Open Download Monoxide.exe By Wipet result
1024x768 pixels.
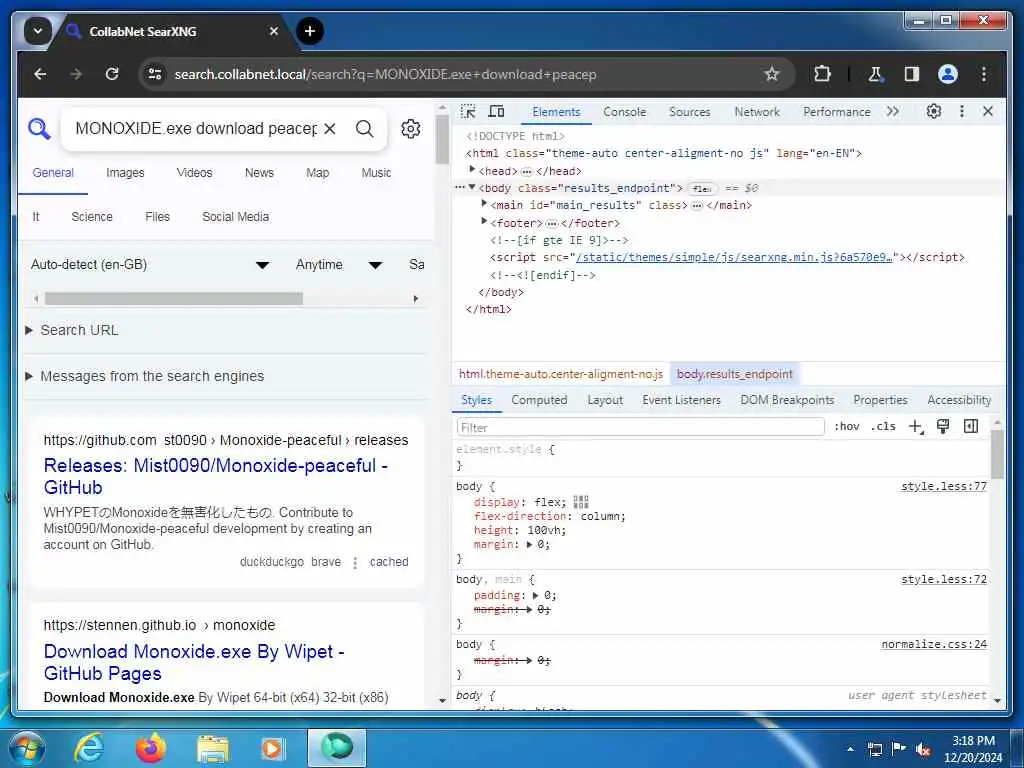[194, 662]
